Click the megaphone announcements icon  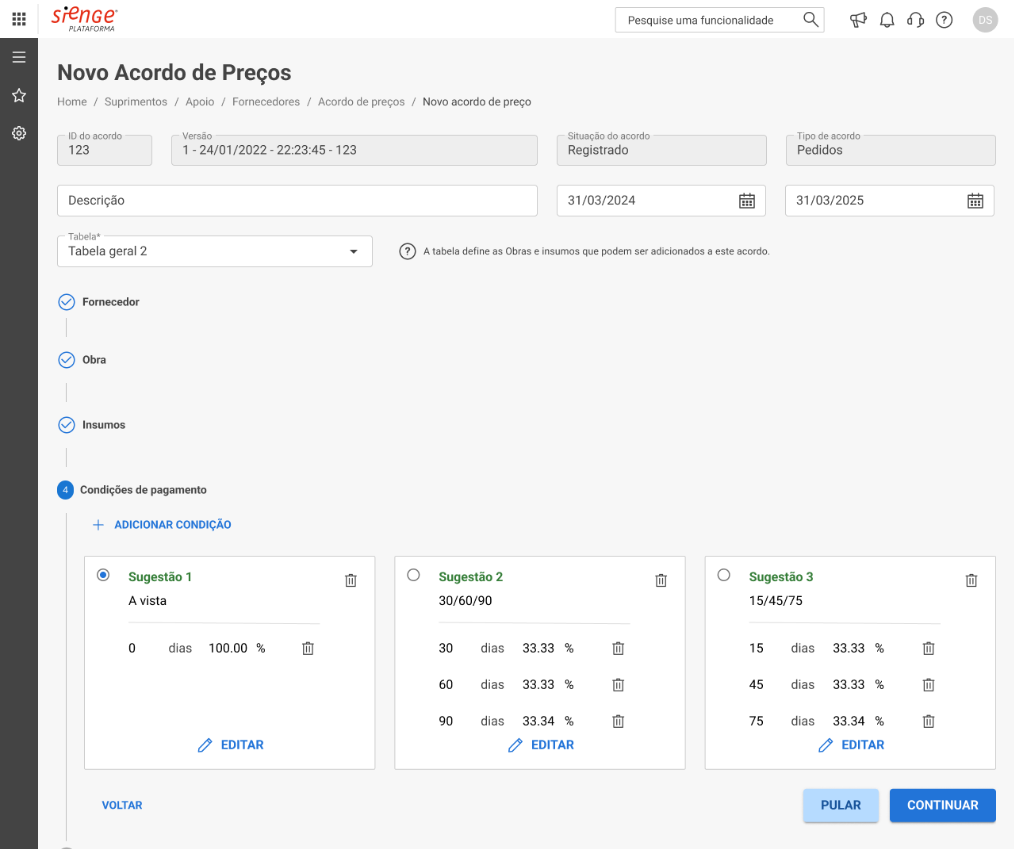click(858, 20)
